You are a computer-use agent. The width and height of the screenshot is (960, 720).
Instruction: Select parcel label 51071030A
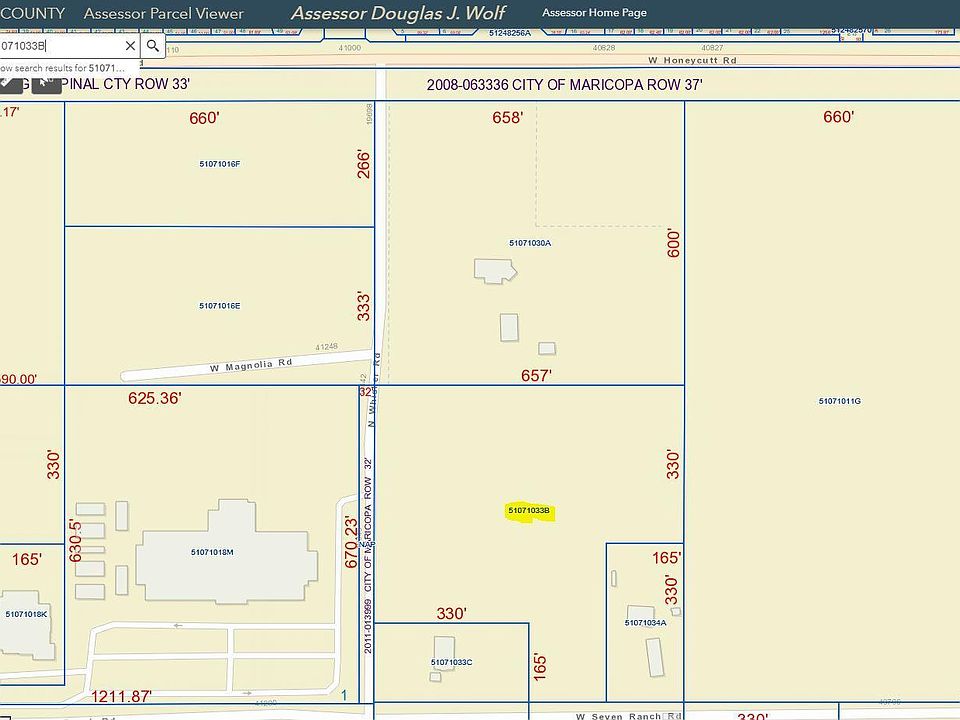click(530, 243)
